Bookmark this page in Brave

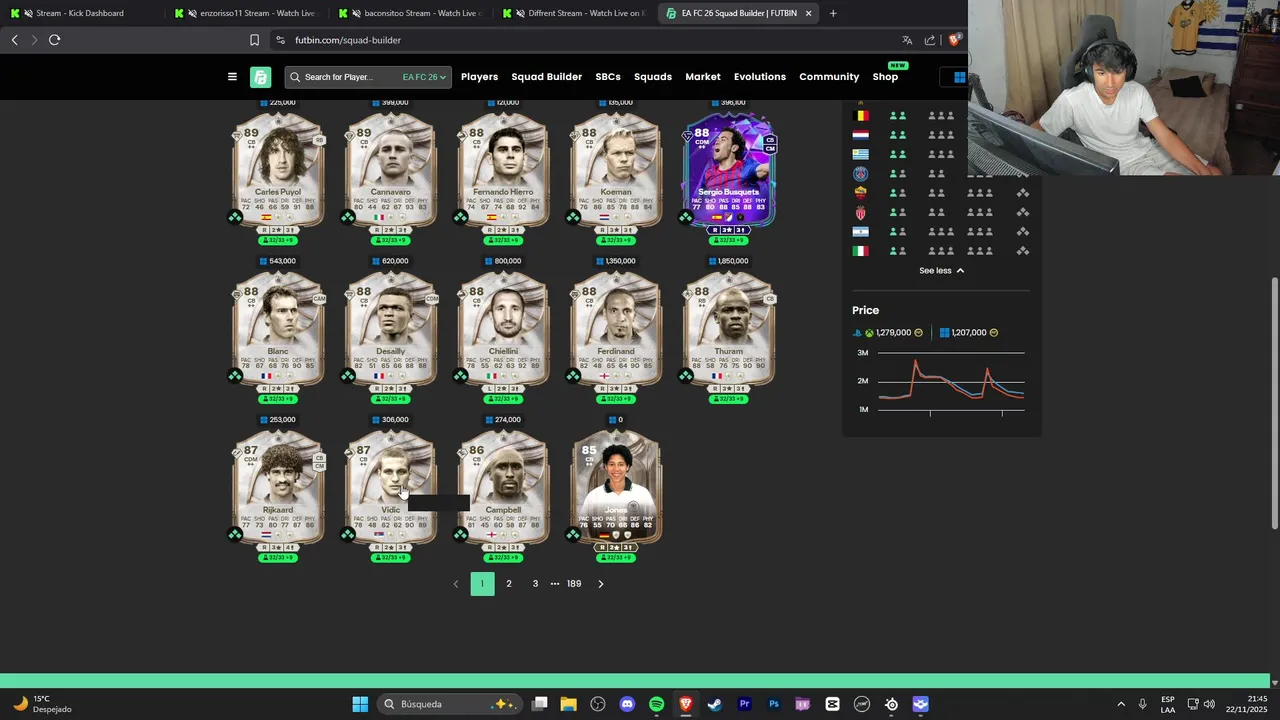(x=254, y=40)
